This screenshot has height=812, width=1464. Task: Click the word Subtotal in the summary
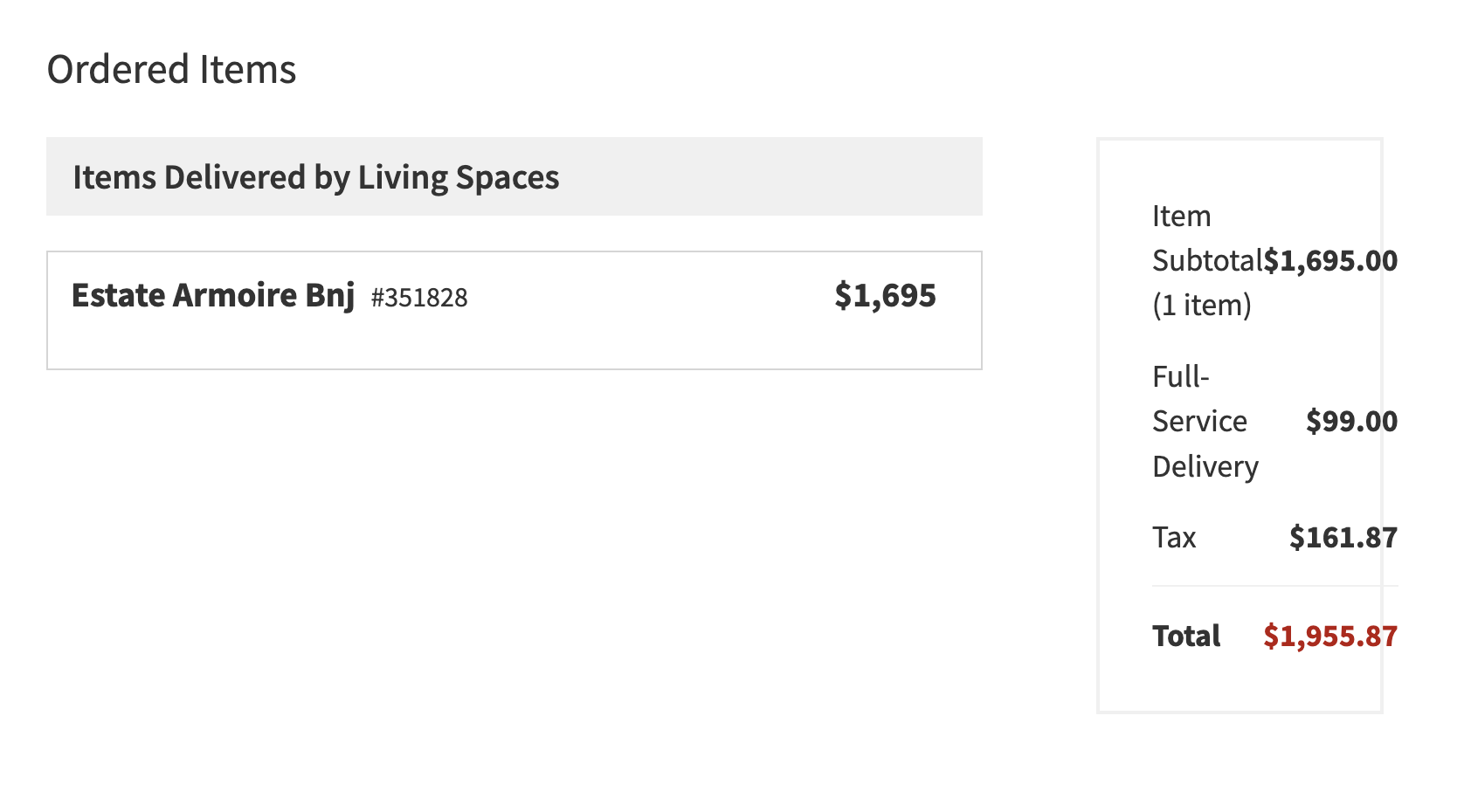point(1207,260)
